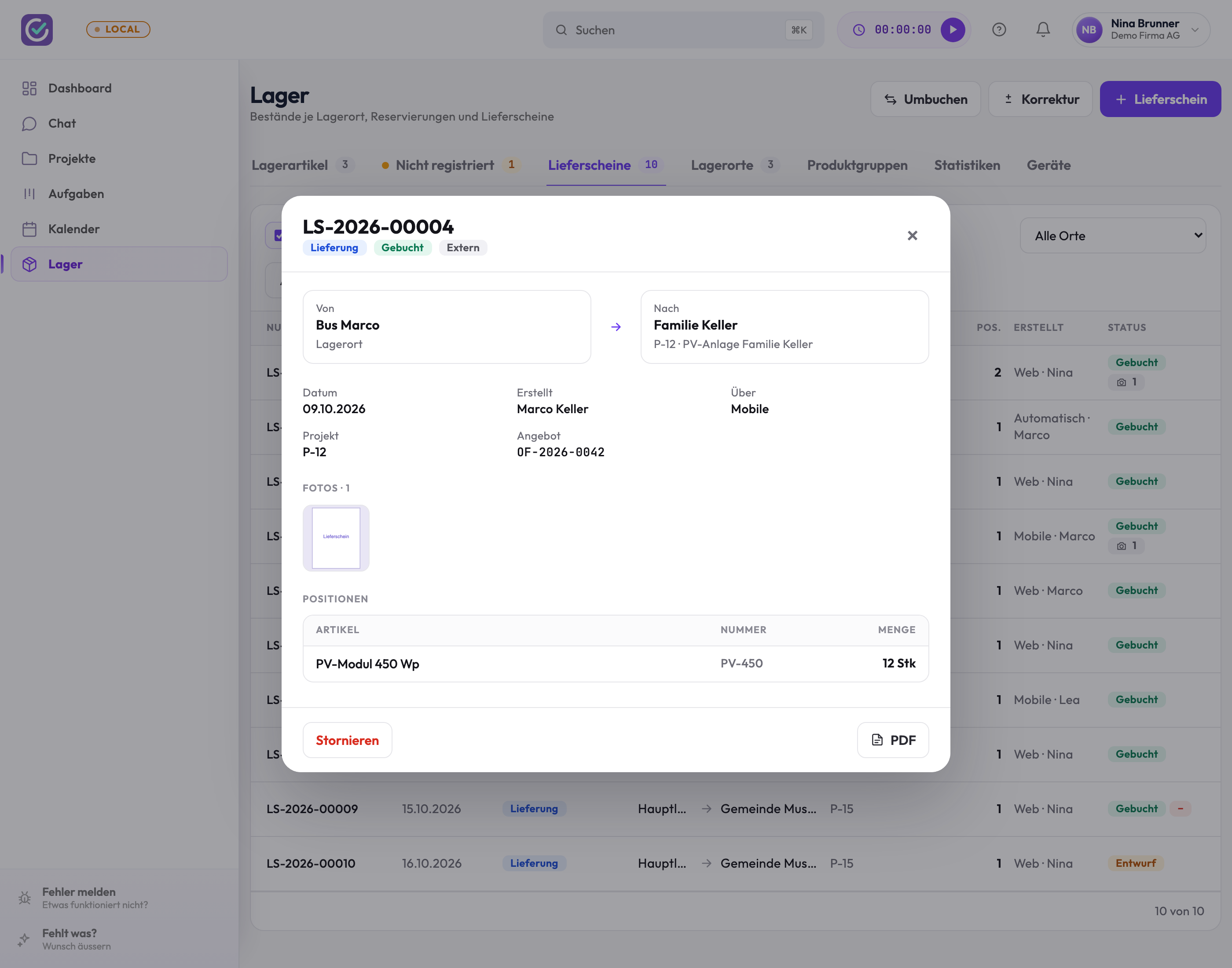Create a new Lieferschein

[x=1160, y=99]
